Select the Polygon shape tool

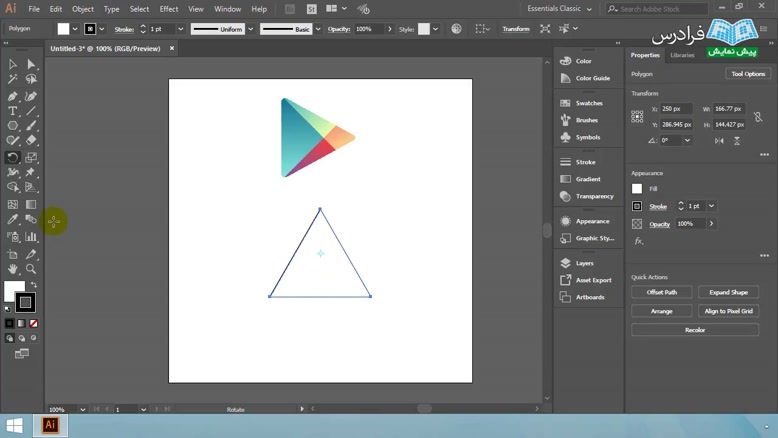coord(12,125)
